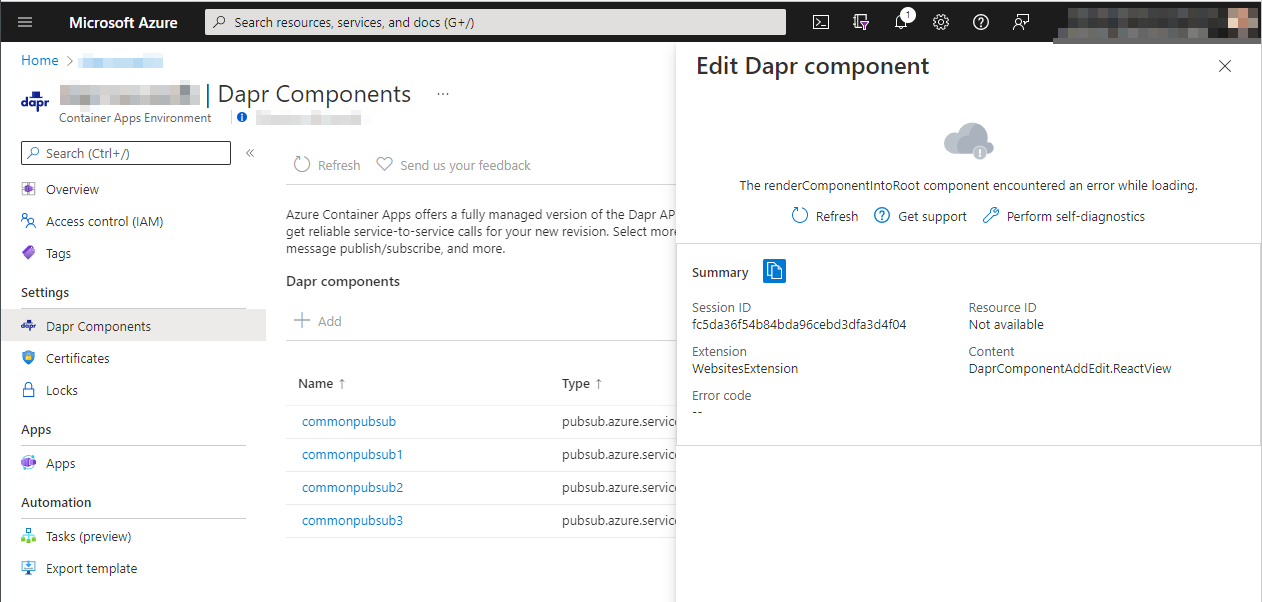
Task: Sort the component table by Type
Action: [x=578, y=383]
